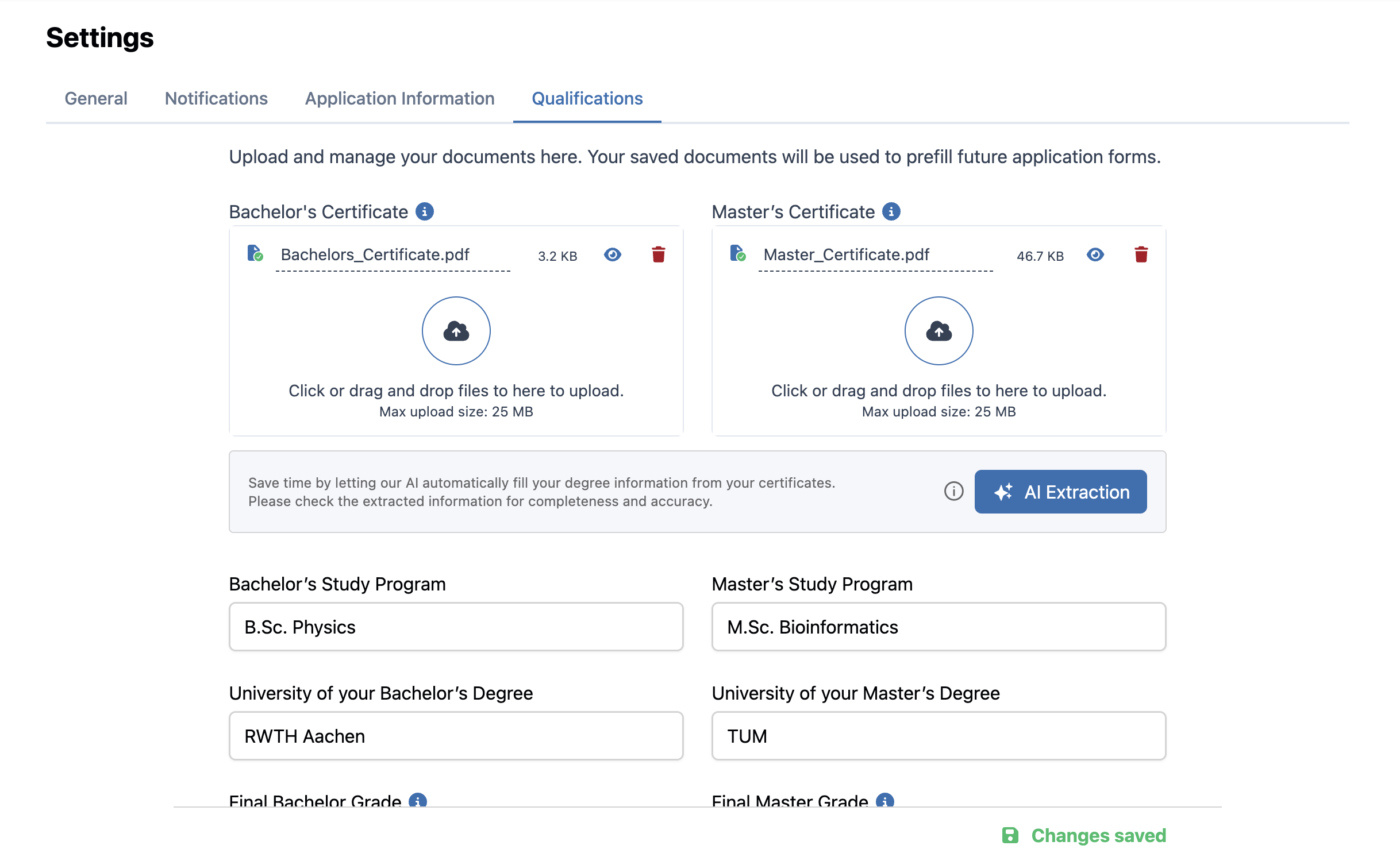Show info for Master's Certificate label

[891, 211]
